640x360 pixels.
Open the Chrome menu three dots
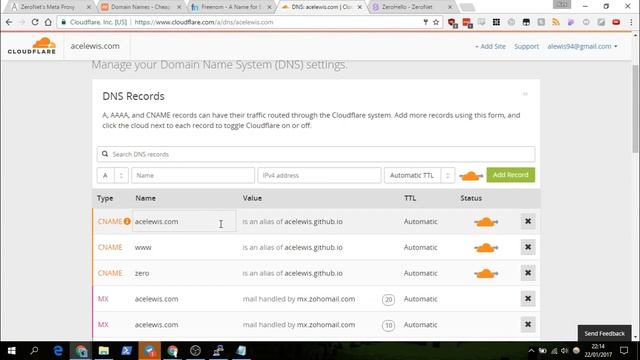tap(631, 22)
